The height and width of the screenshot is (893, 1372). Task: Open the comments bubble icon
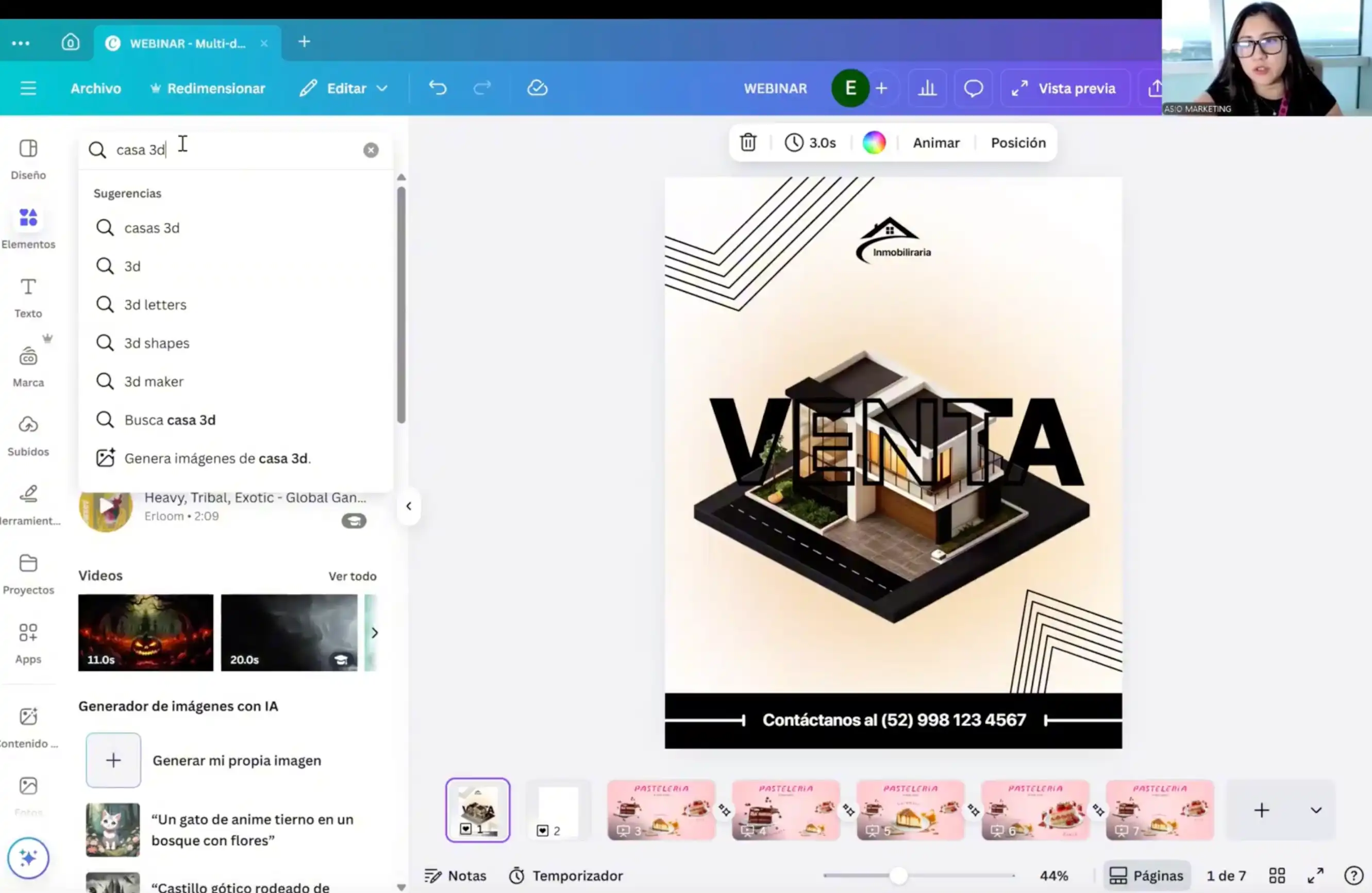[x=973, y=88]
